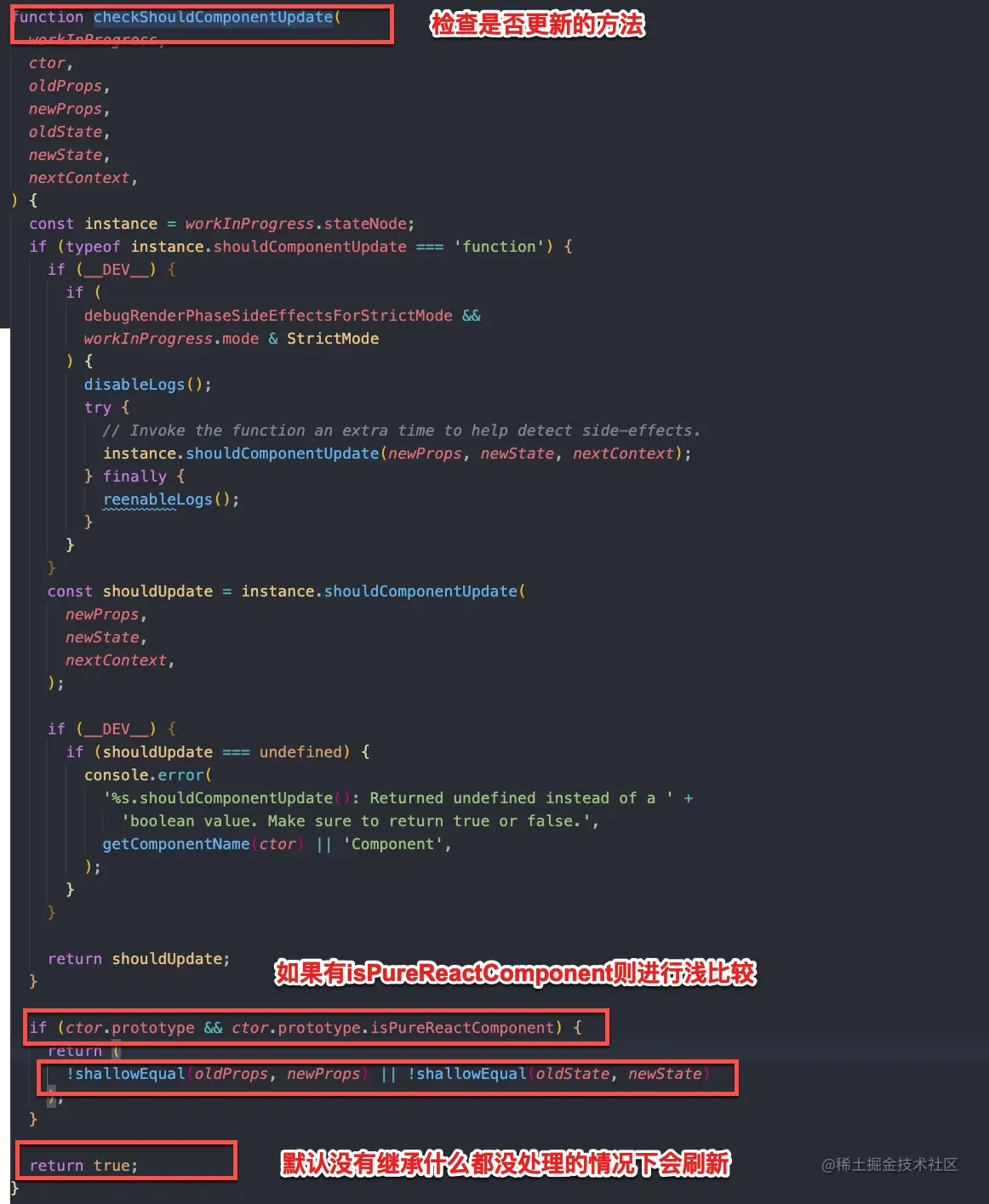Click '!shallowEqual(oldState, newState)' expression
The height and width of the screenshot is (1204, 989).
558,1074
